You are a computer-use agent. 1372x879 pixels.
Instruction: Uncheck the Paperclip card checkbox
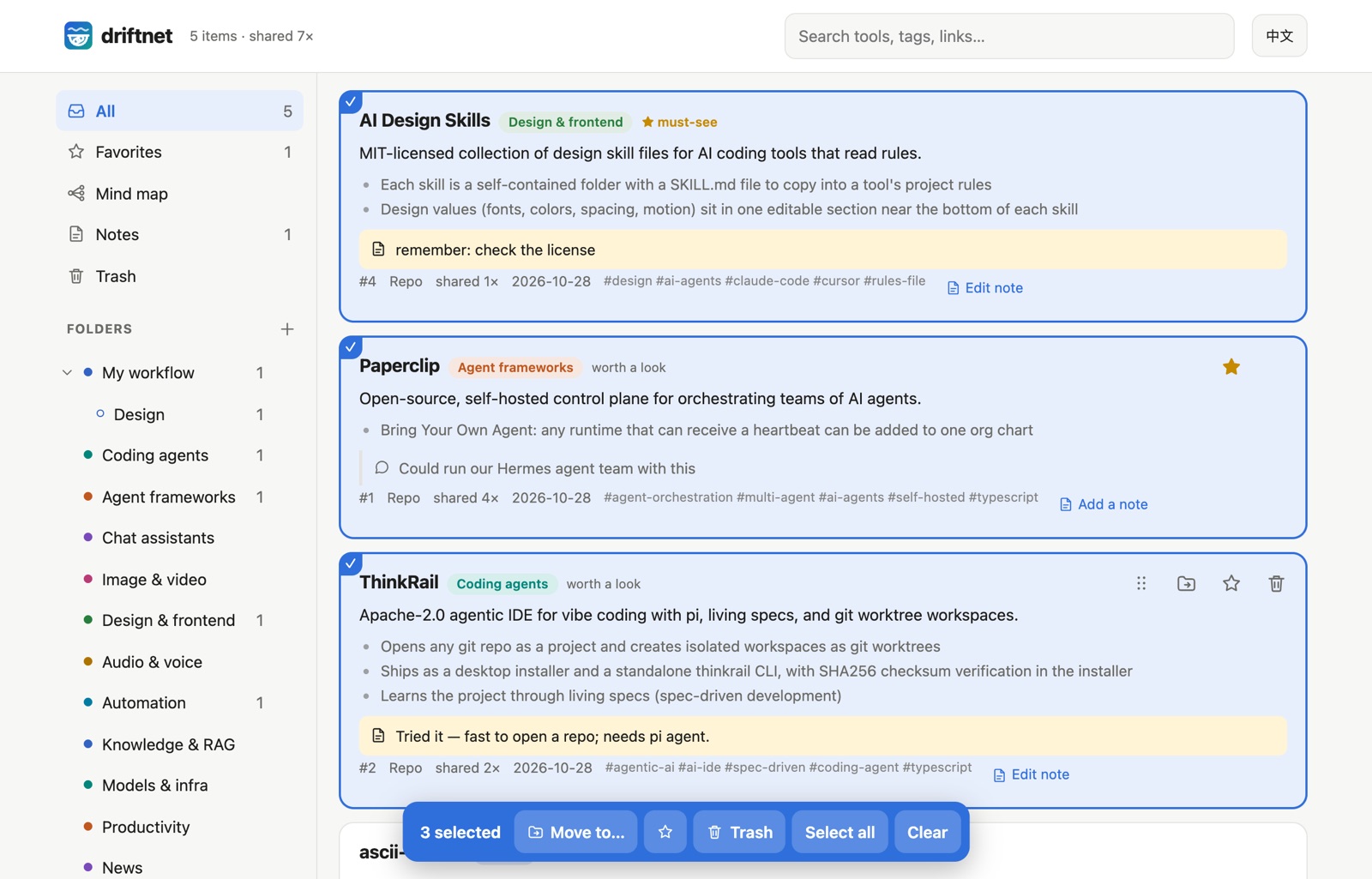point(351,347)
